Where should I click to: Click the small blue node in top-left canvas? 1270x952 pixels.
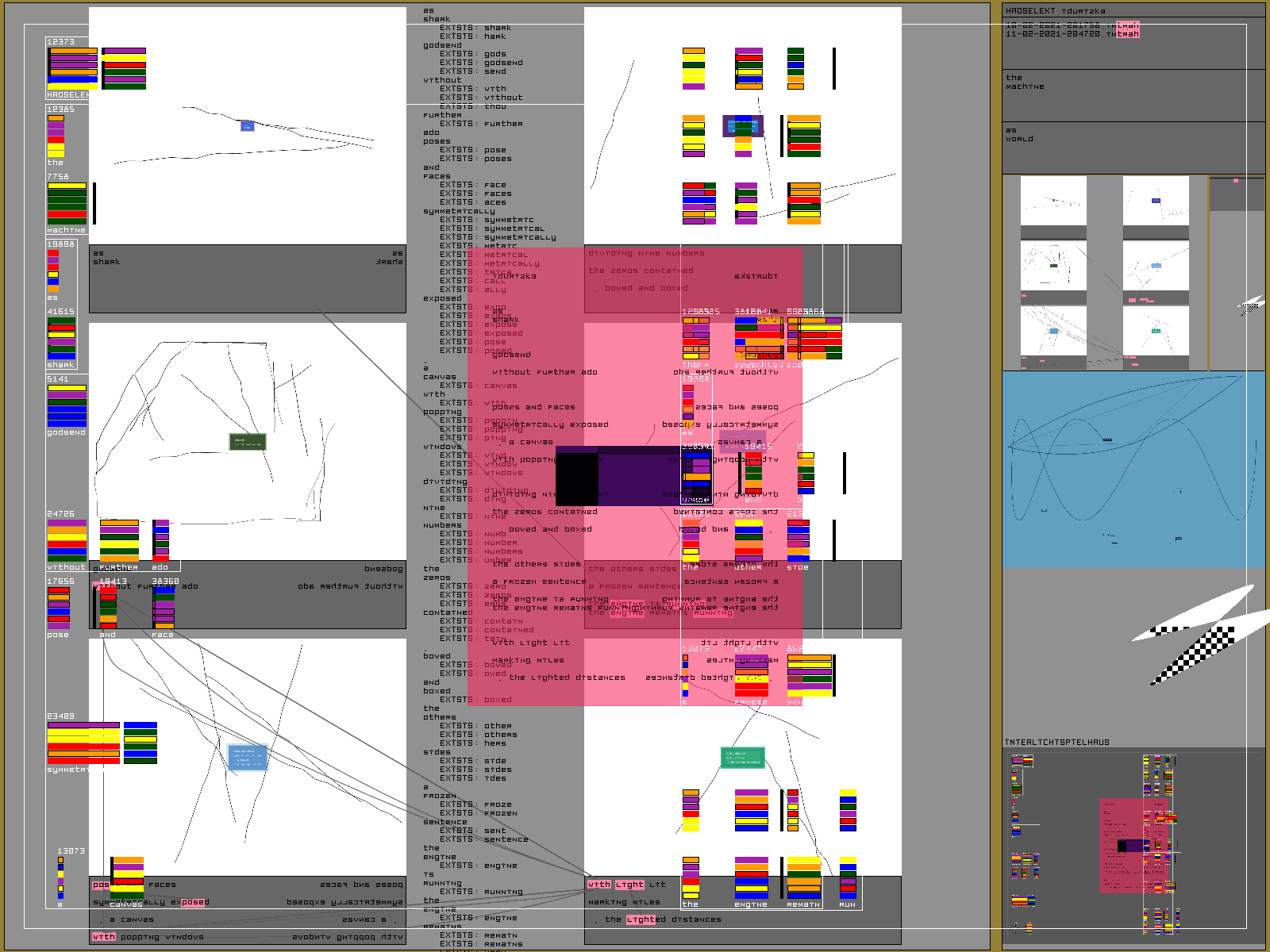(x=247, y=125)
